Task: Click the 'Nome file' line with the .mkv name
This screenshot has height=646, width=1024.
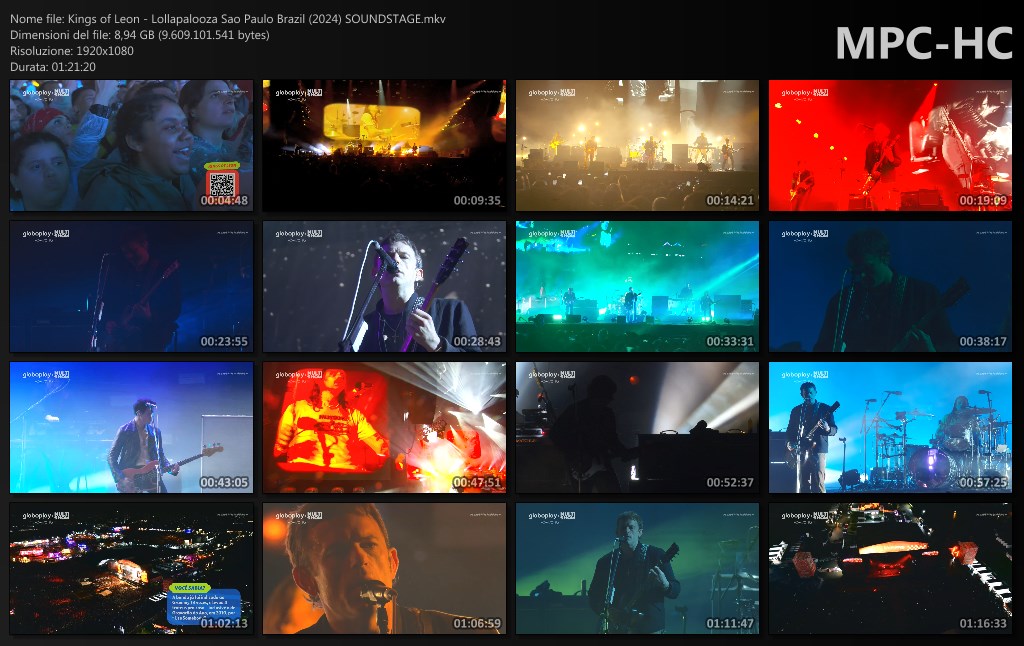Action: (228, 19)
